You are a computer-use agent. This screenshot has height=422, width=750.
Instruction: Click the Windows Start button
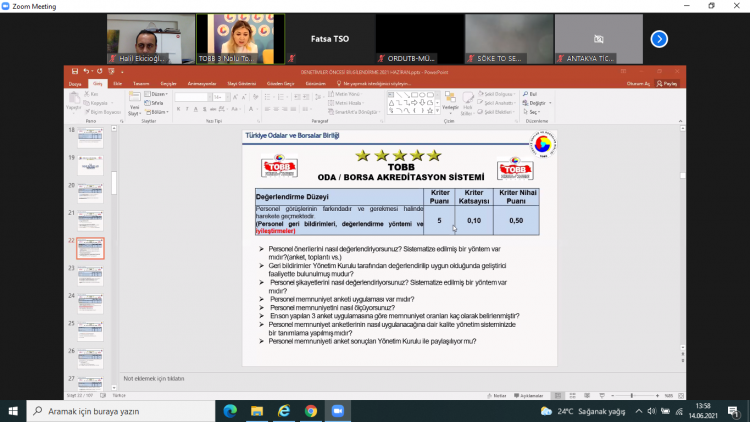pyautogui.click(x=13, y=411)
